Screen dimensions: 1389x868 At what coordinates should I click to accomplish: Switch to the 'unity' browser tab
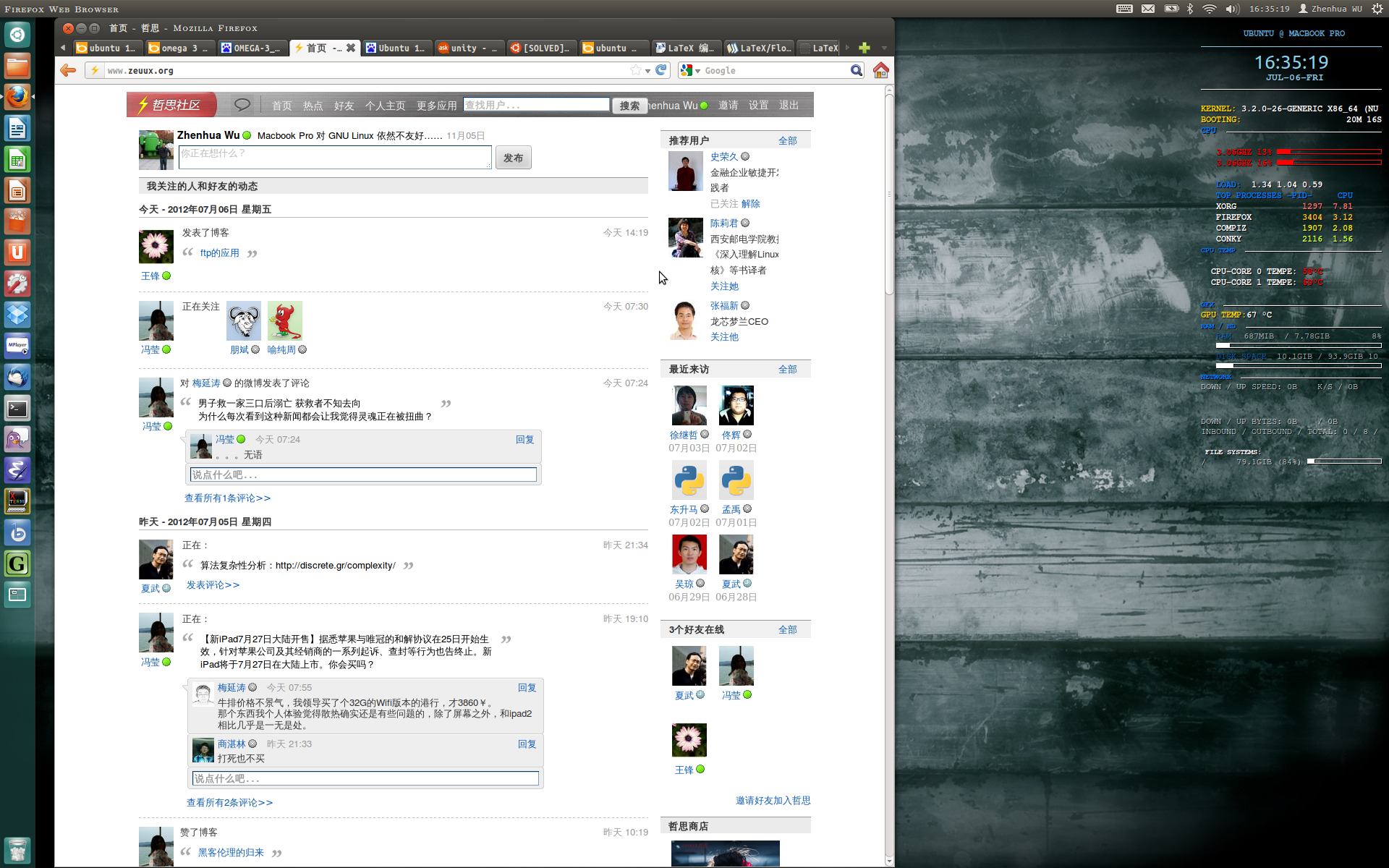click(x=467, y=48)
